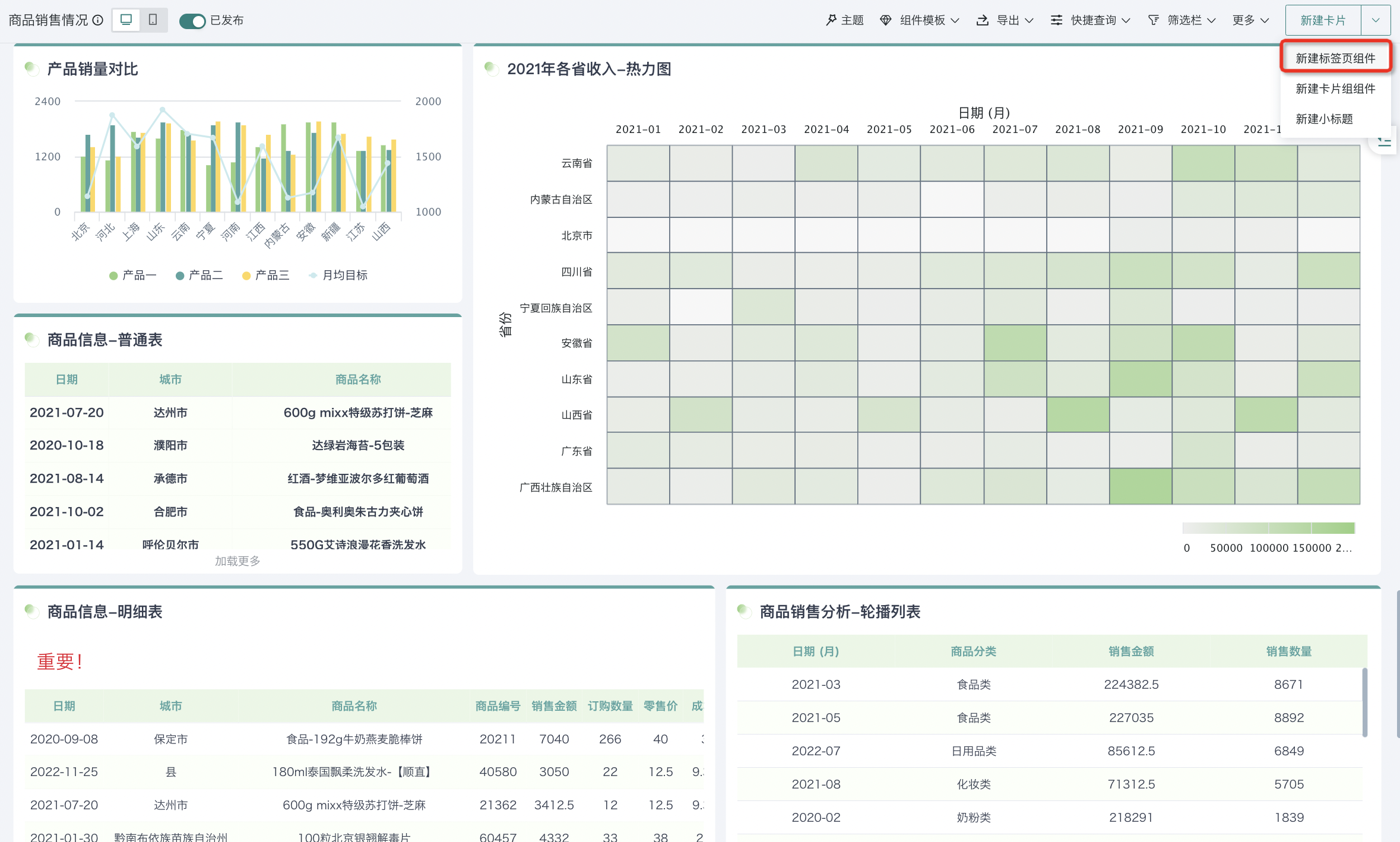
Task: Toggle the 已发布 publish switch
Action: point(192,21)
